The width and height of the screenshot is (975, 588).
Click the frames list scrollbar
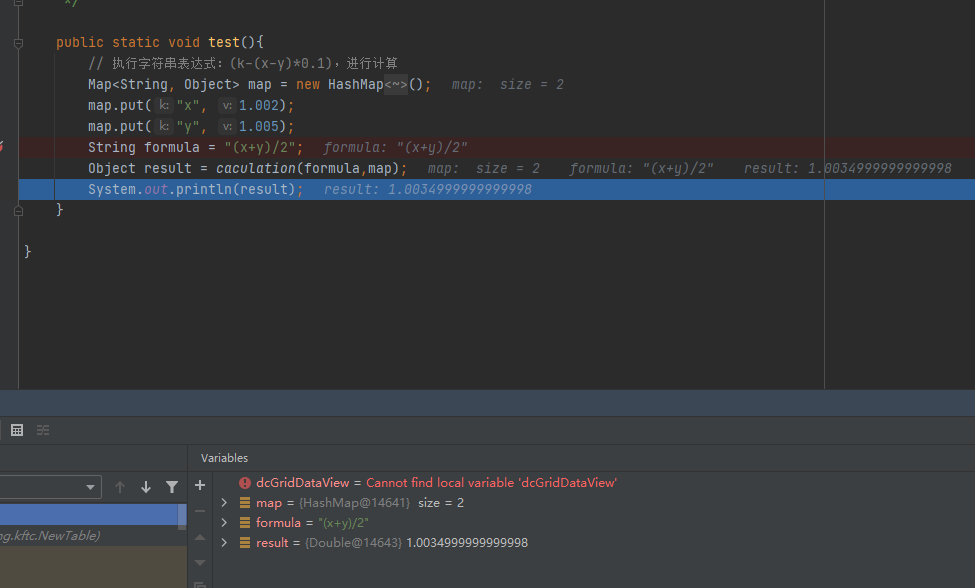182,517
